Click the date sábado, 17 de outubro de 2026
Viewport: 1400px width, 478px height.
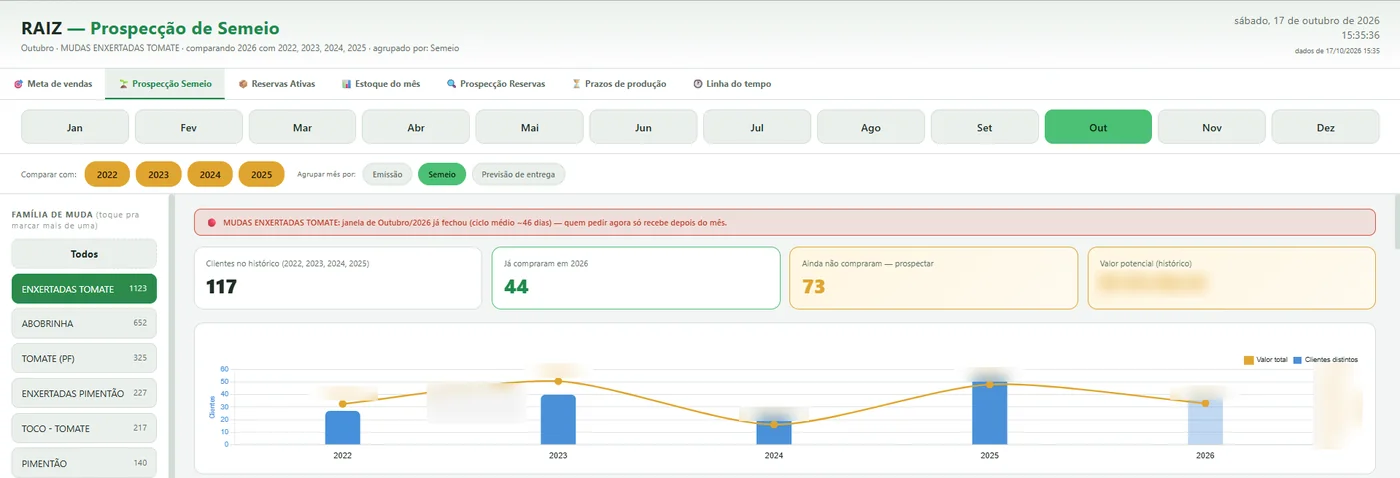pos(1307,20)
